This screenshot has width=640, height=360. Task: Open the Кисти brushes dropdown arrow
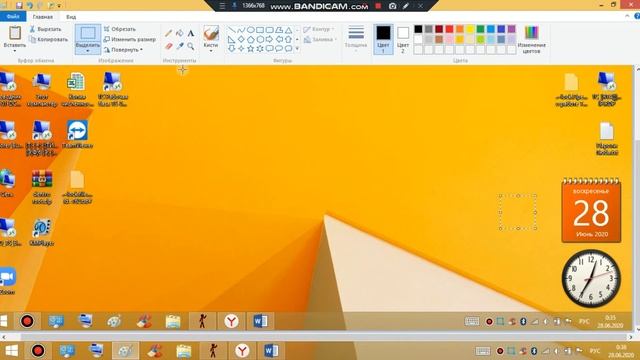coord(211,51)
